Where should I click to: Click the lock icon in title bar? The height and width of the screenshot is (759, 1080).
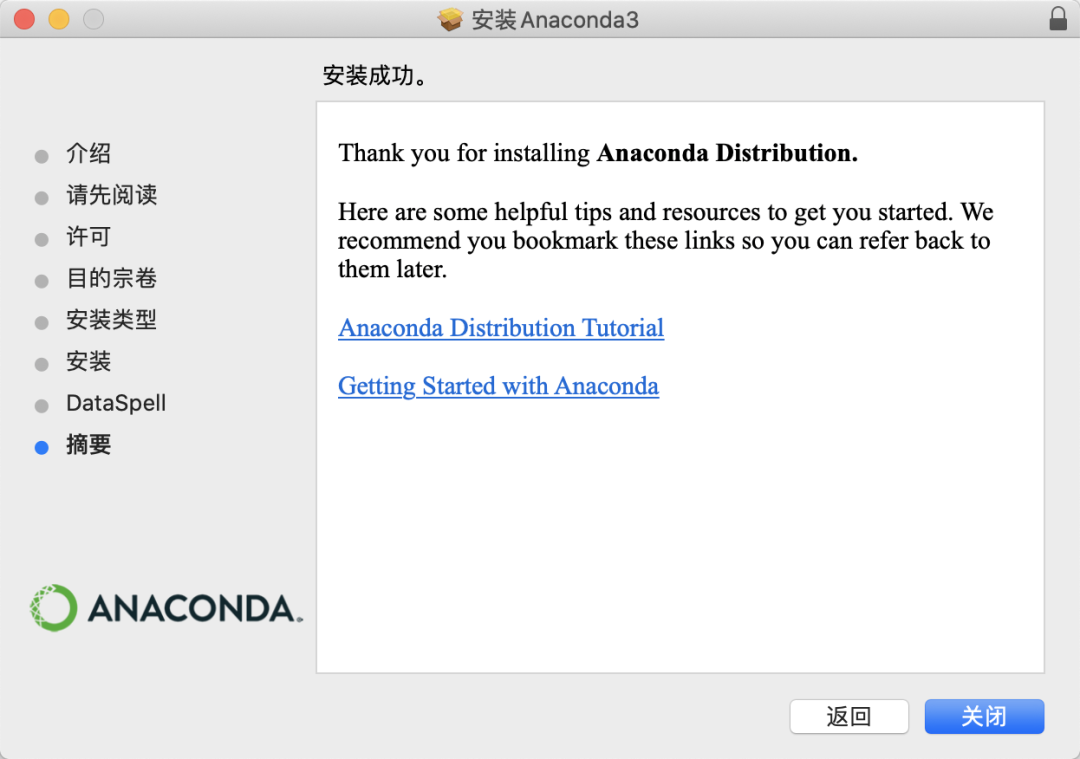pyautogui.click(x=1058, y=19)
